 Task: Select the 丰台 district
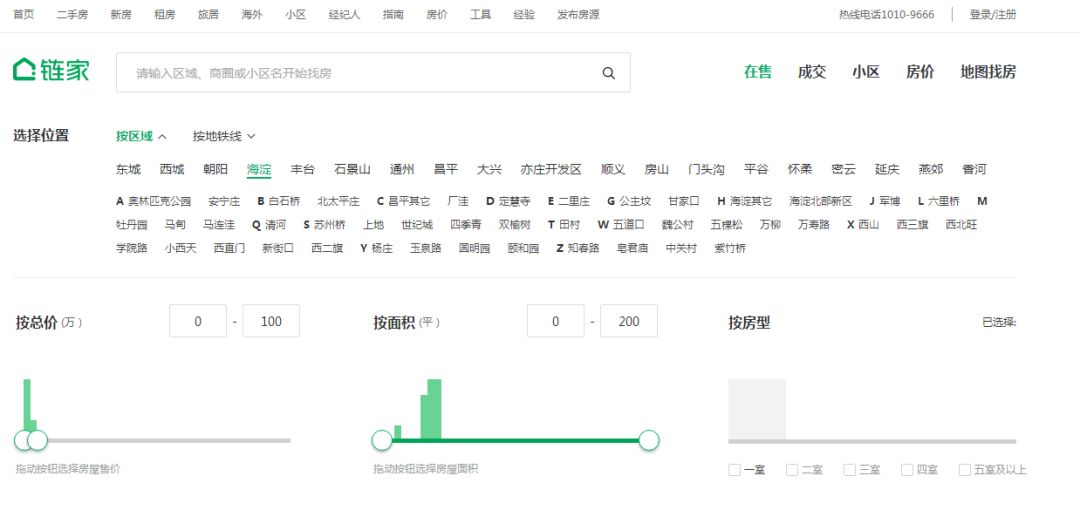303,170
